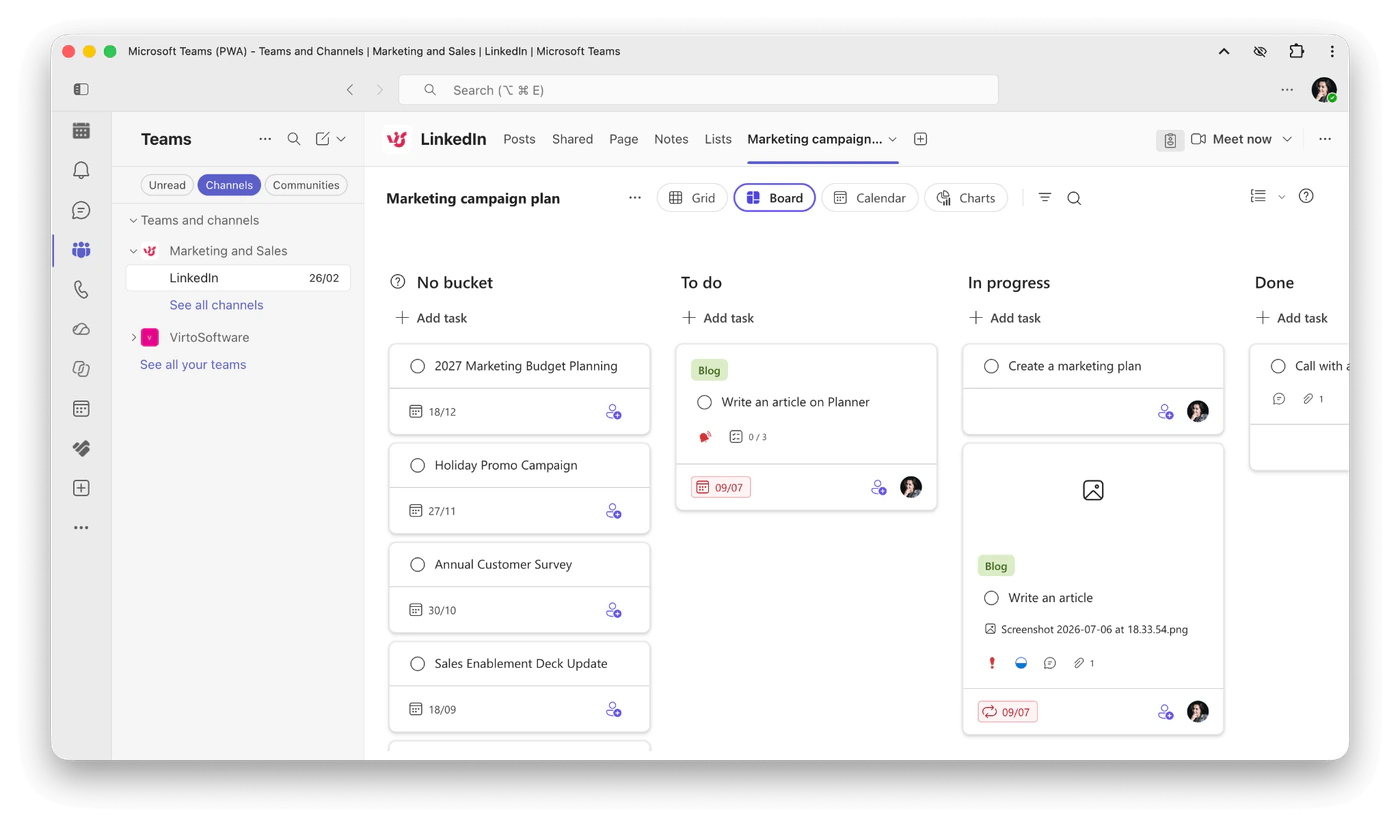Switch to the Posts tab
The image size is (1400, 827).
tap(519, 139)
